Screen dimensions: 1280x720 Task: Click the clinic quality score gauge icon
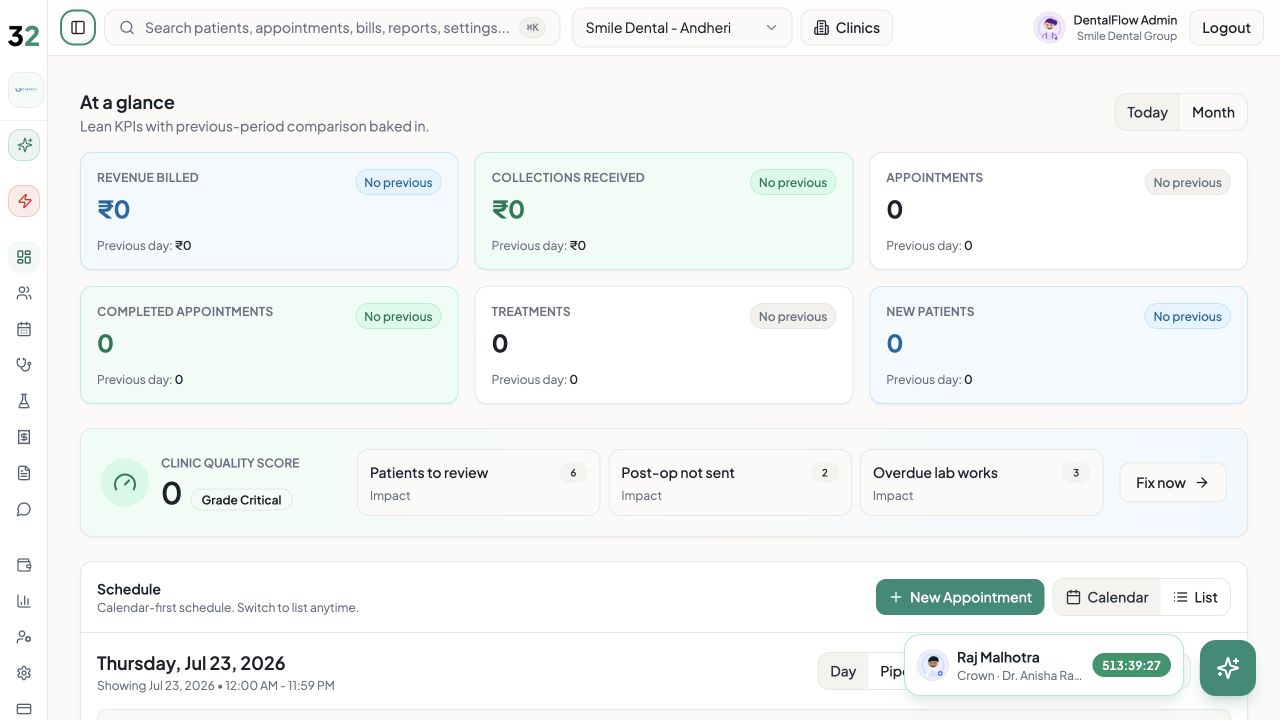125,483
